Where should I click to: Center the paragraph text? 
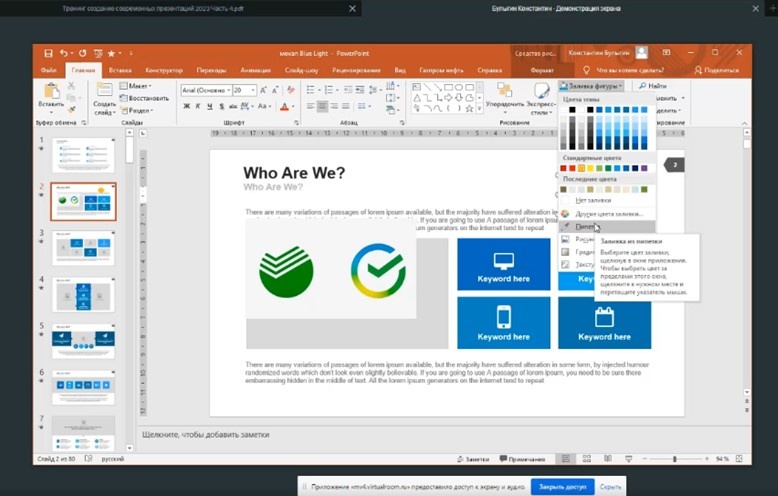coord(323,106)
